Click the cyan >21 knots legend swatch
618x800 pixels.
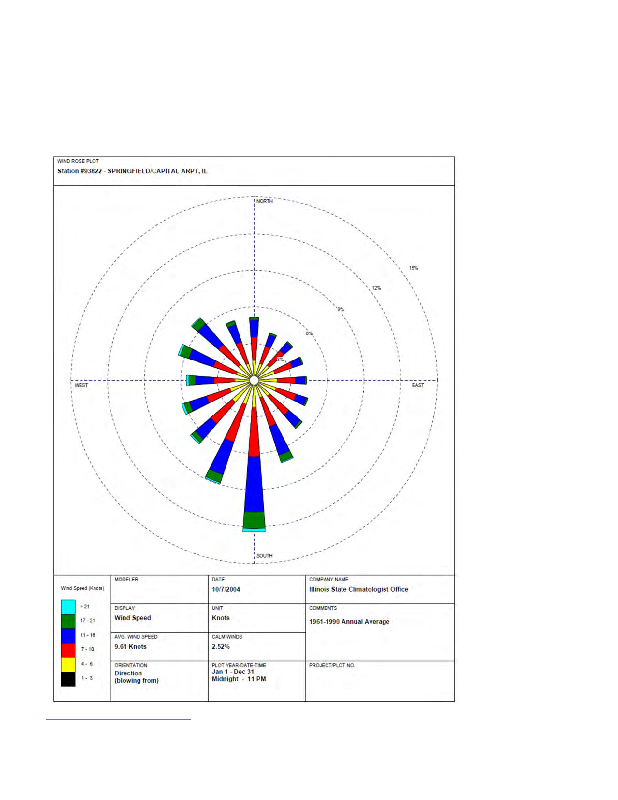coord(67,607)
